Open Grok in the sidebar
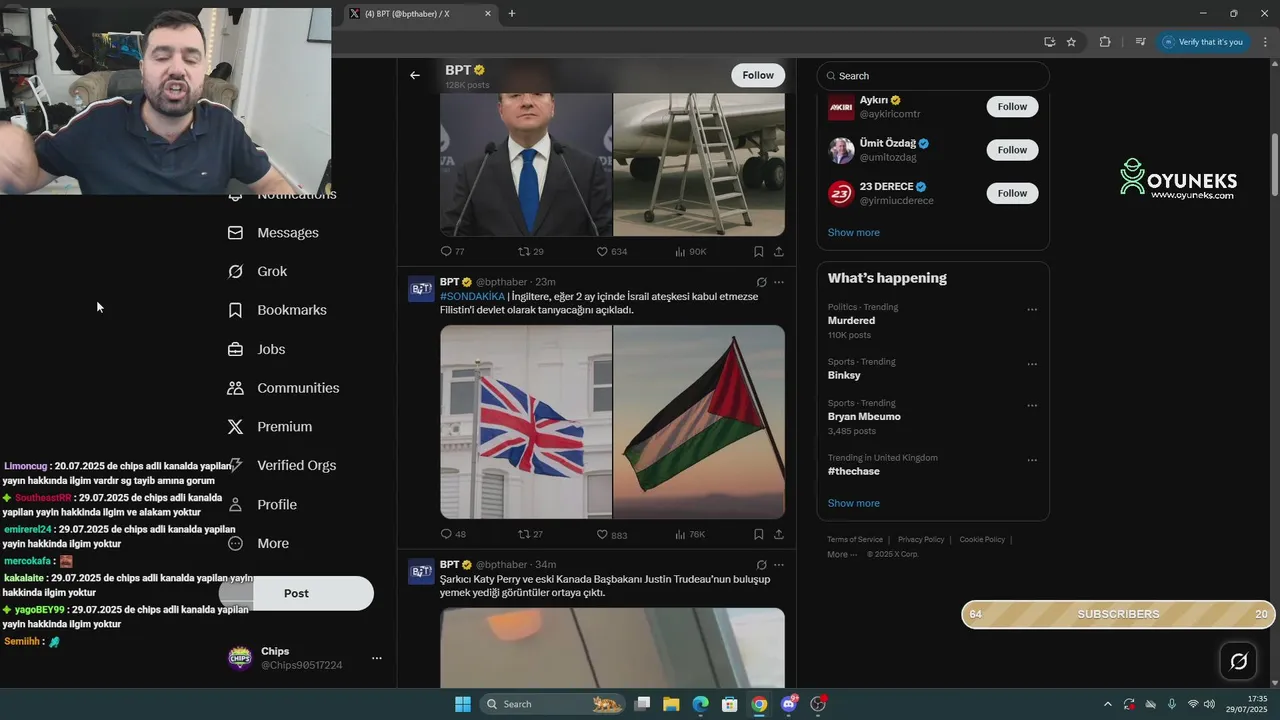 tap(257, 272)
